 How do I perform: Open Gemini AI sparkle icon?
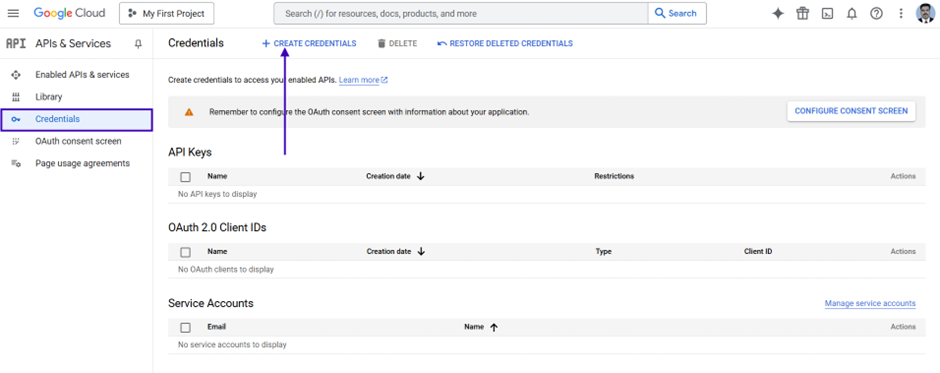(778, 14)
